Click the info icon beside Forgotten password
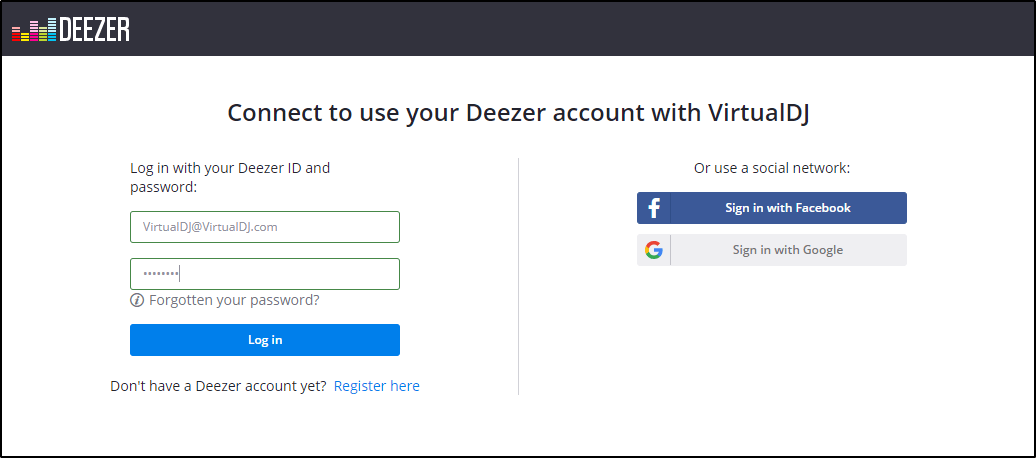1036x458 pixels. [137, 300]
